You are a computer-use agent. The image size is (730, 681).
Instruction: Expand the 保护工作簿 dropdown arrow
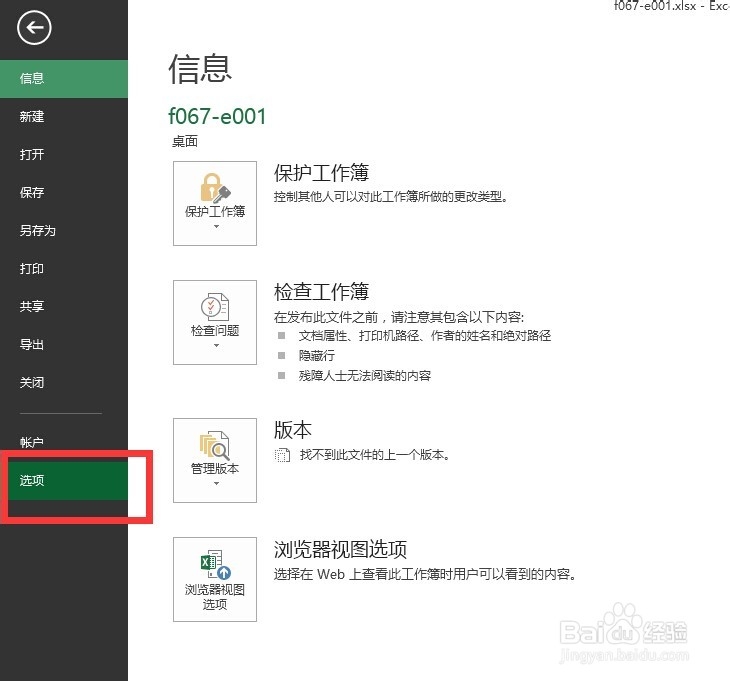coord(216,227)
